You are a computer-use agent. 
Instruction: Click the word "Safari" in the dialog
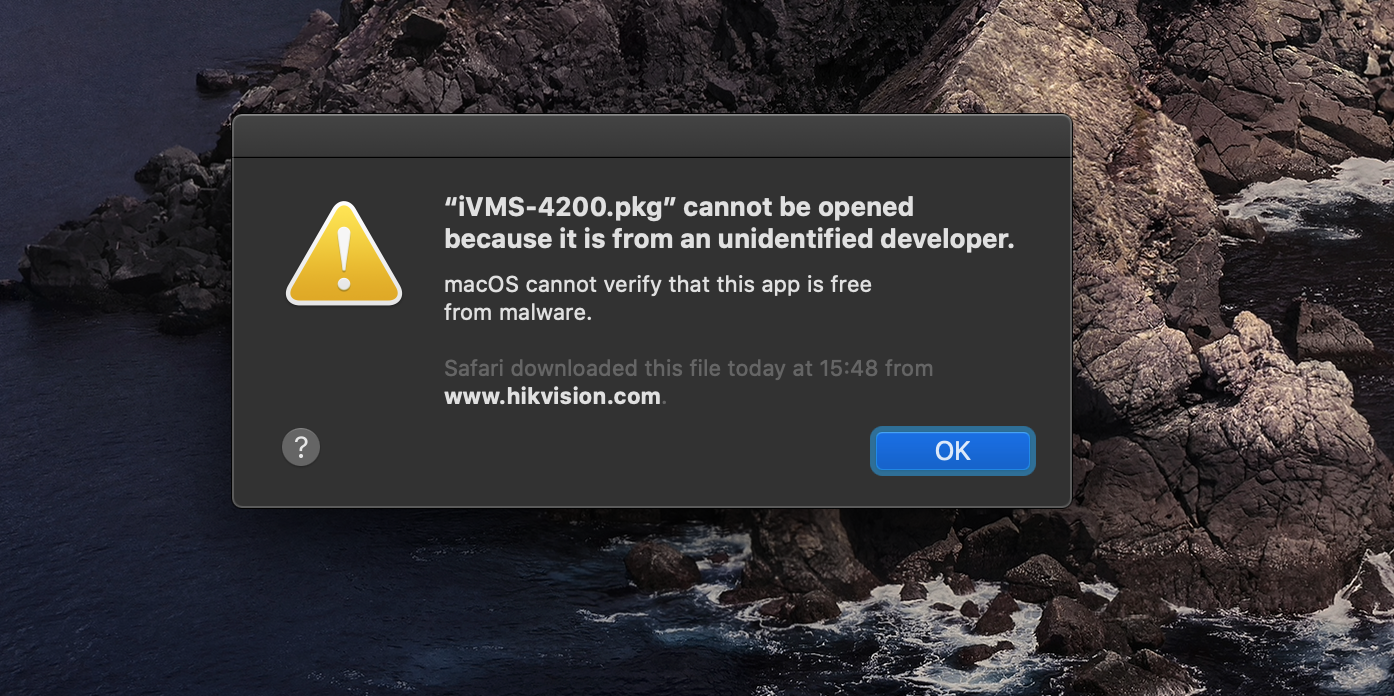coord(474,368)
